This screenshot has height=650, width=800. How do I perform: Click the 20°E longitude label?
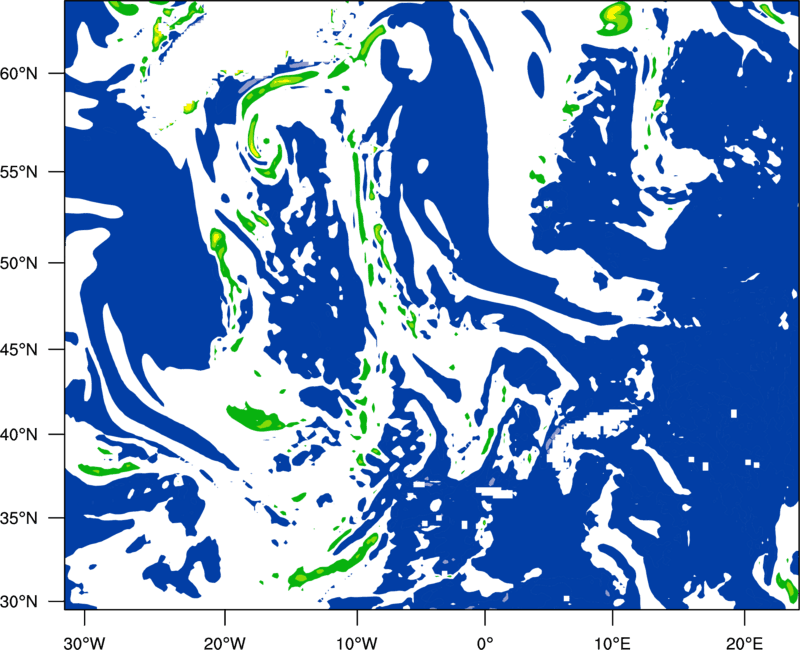(744, 642)
